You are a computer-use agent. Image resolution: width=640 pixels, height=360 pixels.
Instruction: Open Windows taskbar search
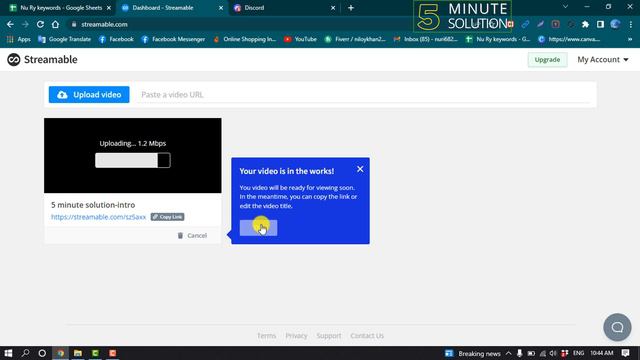25,353
